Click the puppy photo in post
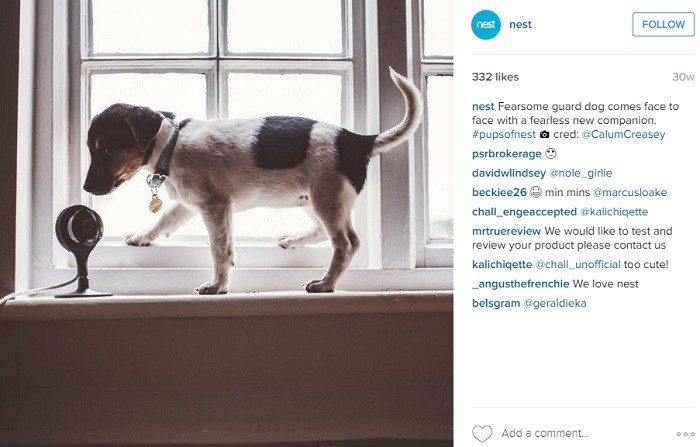The width and height of the screenshot is (700, 447). [226, 223]
